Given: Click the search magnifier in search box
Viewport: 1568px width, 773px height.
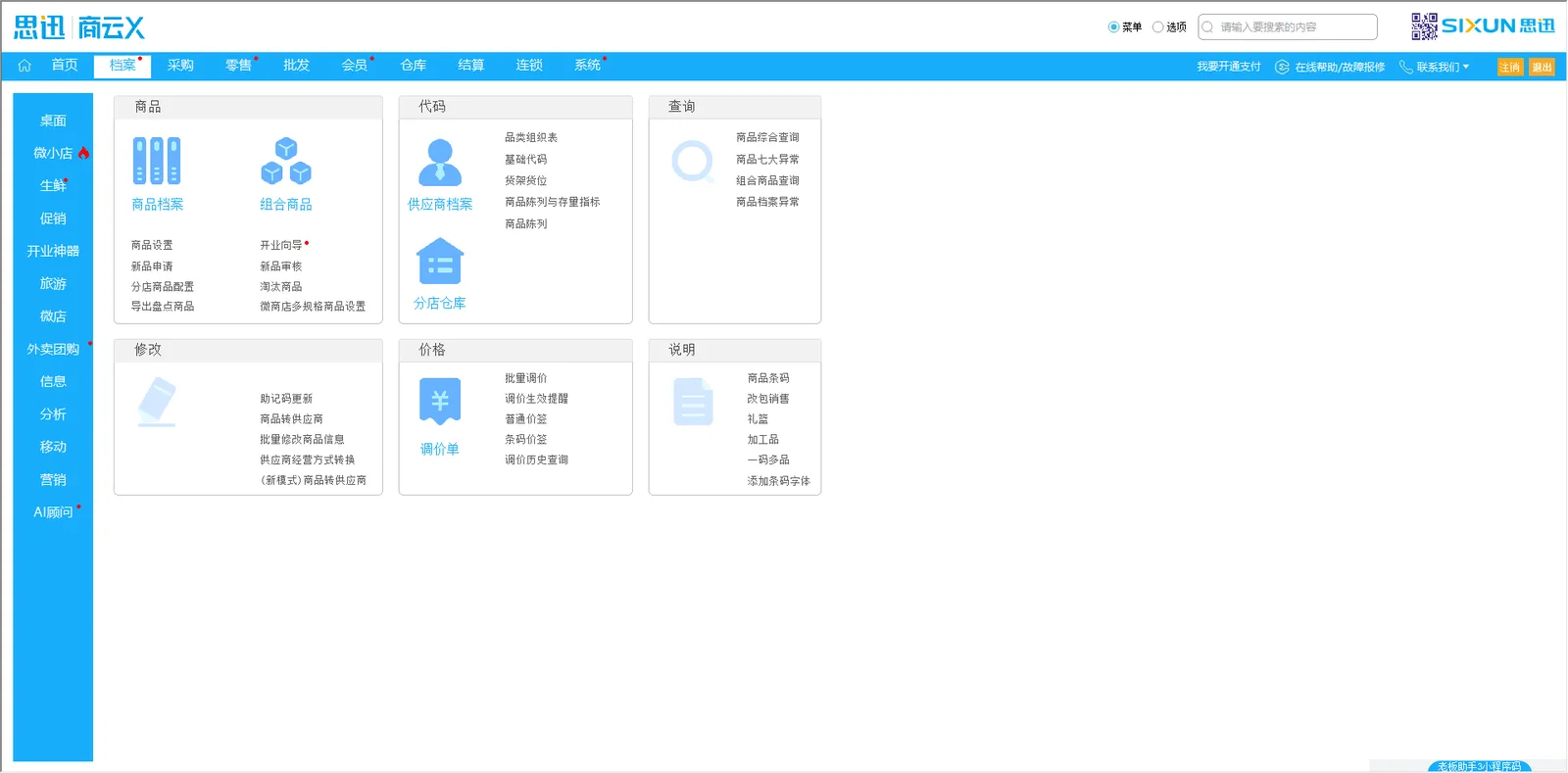Looking at the screenshot, I should (1207, 27).
